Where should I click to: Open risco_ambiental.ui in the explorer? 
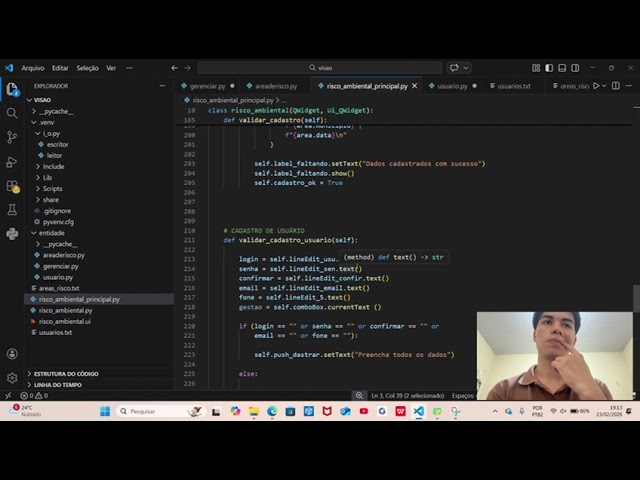(64, 321)
